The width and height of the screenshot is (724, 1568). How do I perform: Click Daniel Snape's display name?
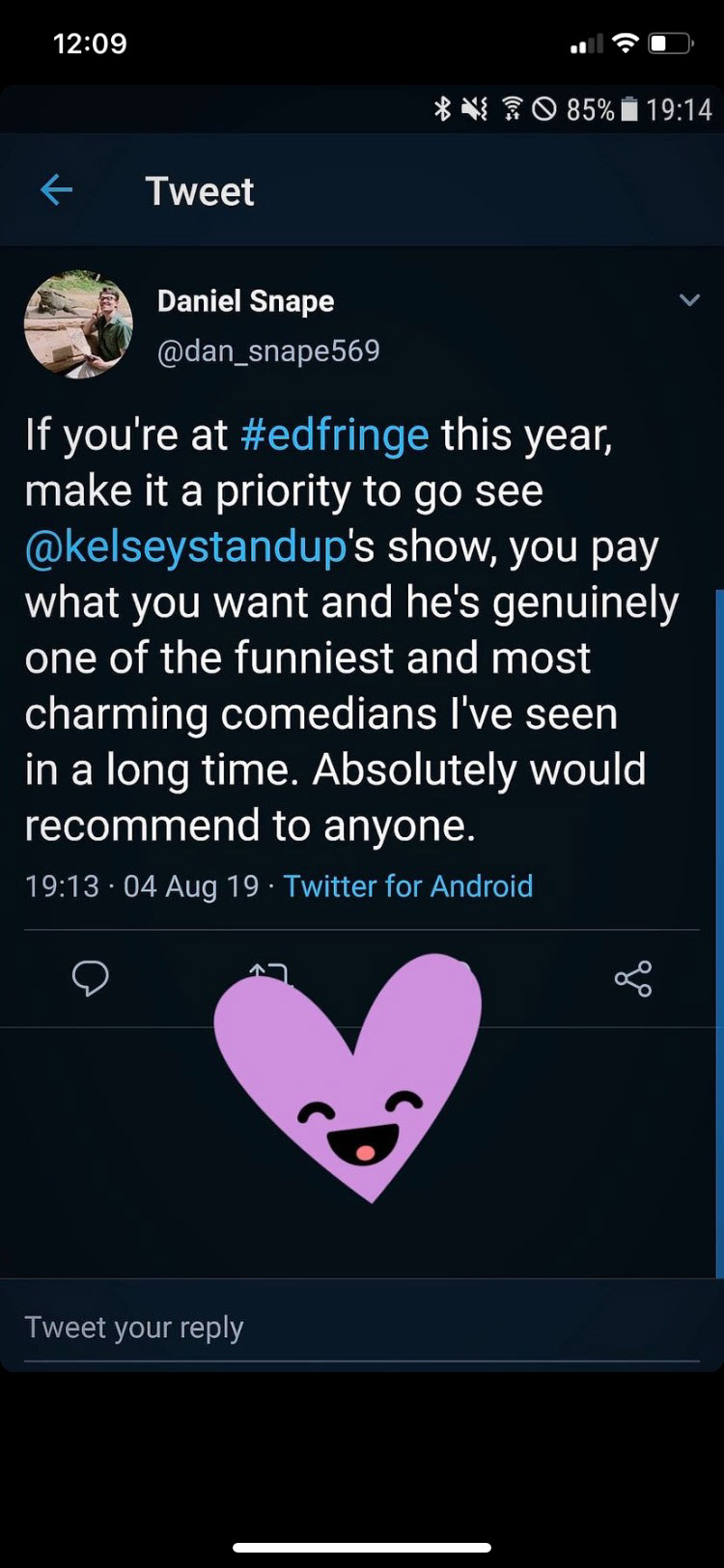pos(245,301)
